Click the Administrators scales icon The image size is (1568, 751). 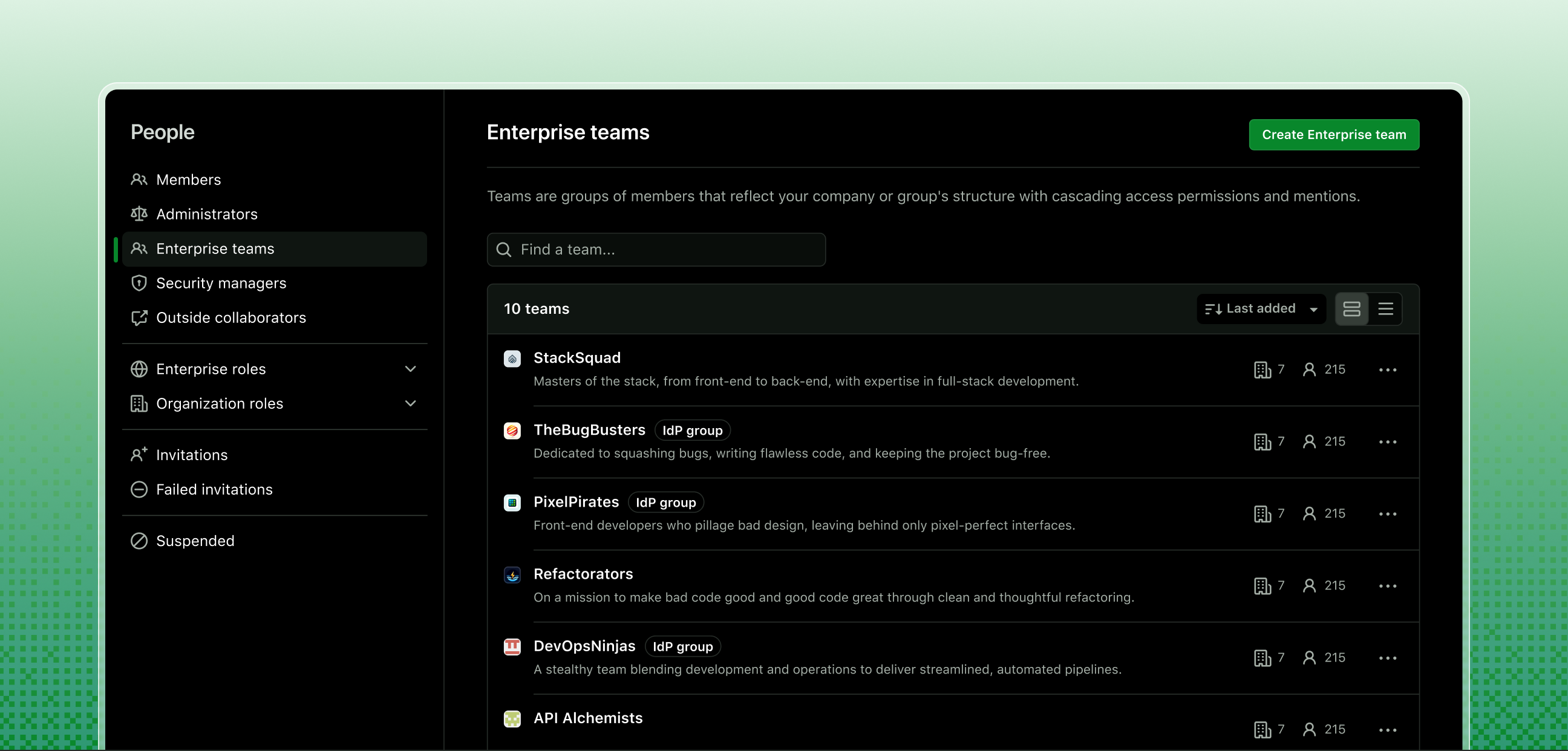pyautogui.click(x=139, y=213)
